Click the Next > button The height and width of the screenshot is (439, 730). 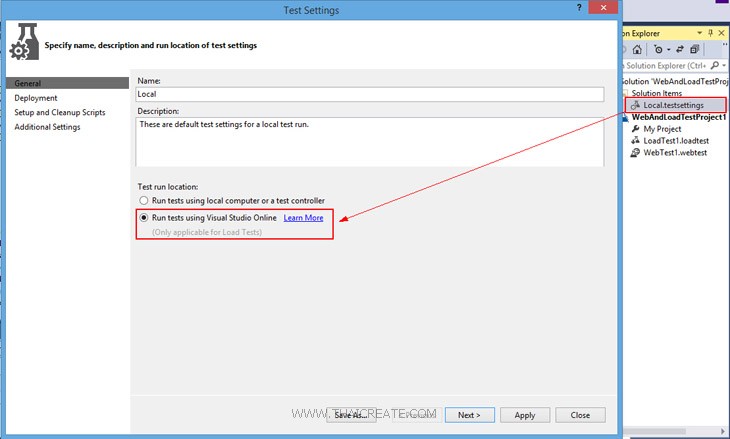[469, 415]
